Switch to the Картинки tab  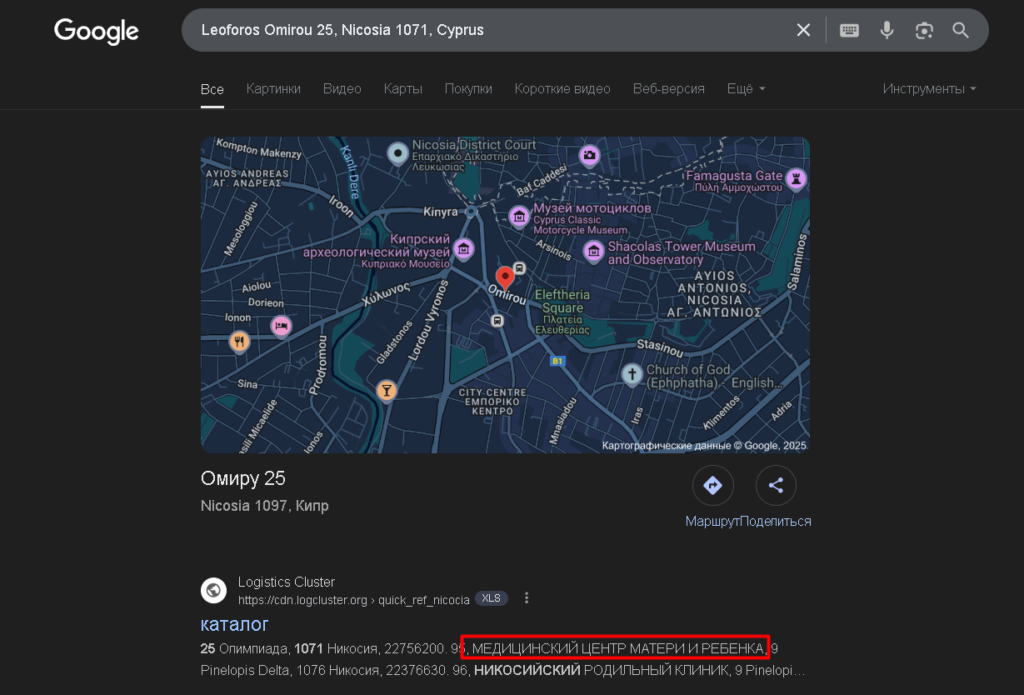273,89
